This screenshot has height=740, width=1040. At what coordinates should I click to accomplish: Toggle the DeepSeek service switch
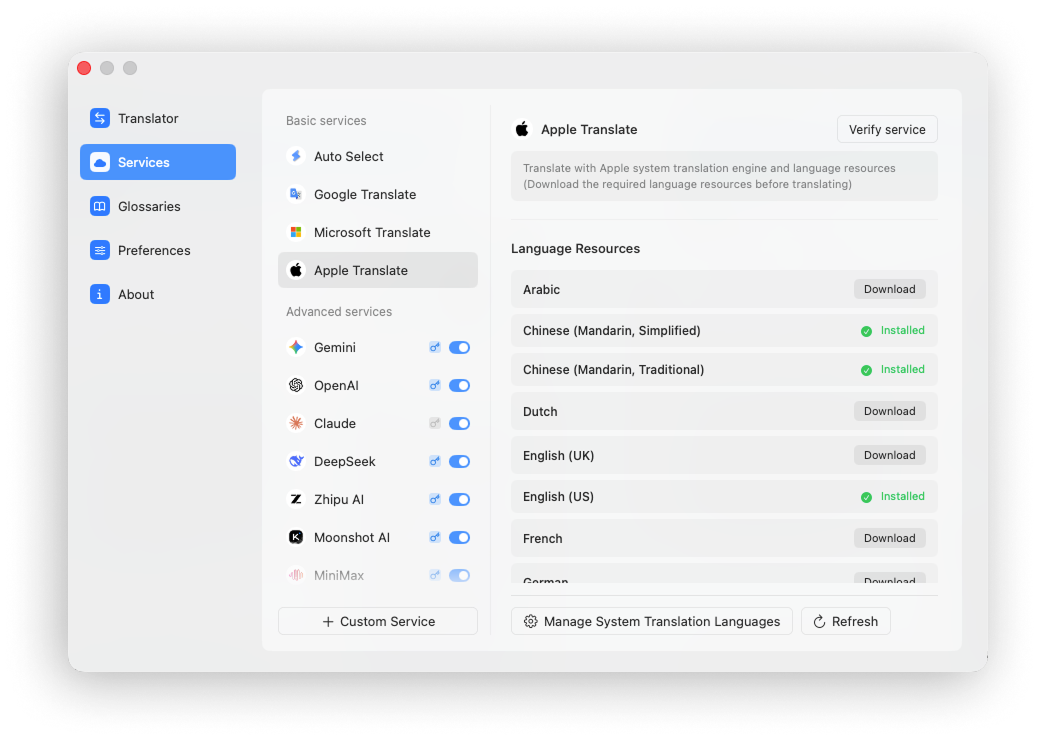(x=459, y=462)
